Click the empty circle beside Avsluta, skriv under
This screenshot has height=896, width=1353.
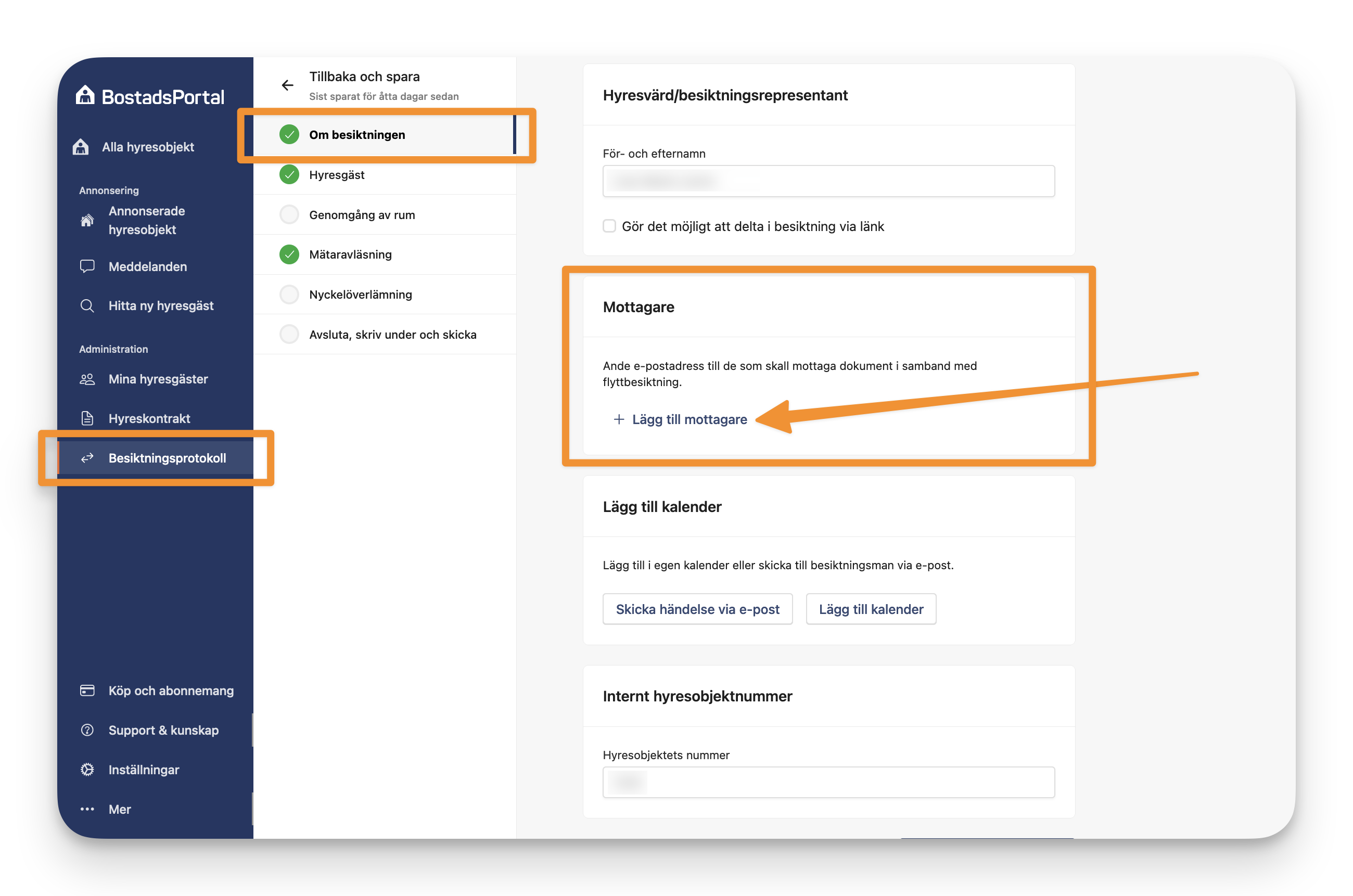pyautogui.click(x=289, y=334)
